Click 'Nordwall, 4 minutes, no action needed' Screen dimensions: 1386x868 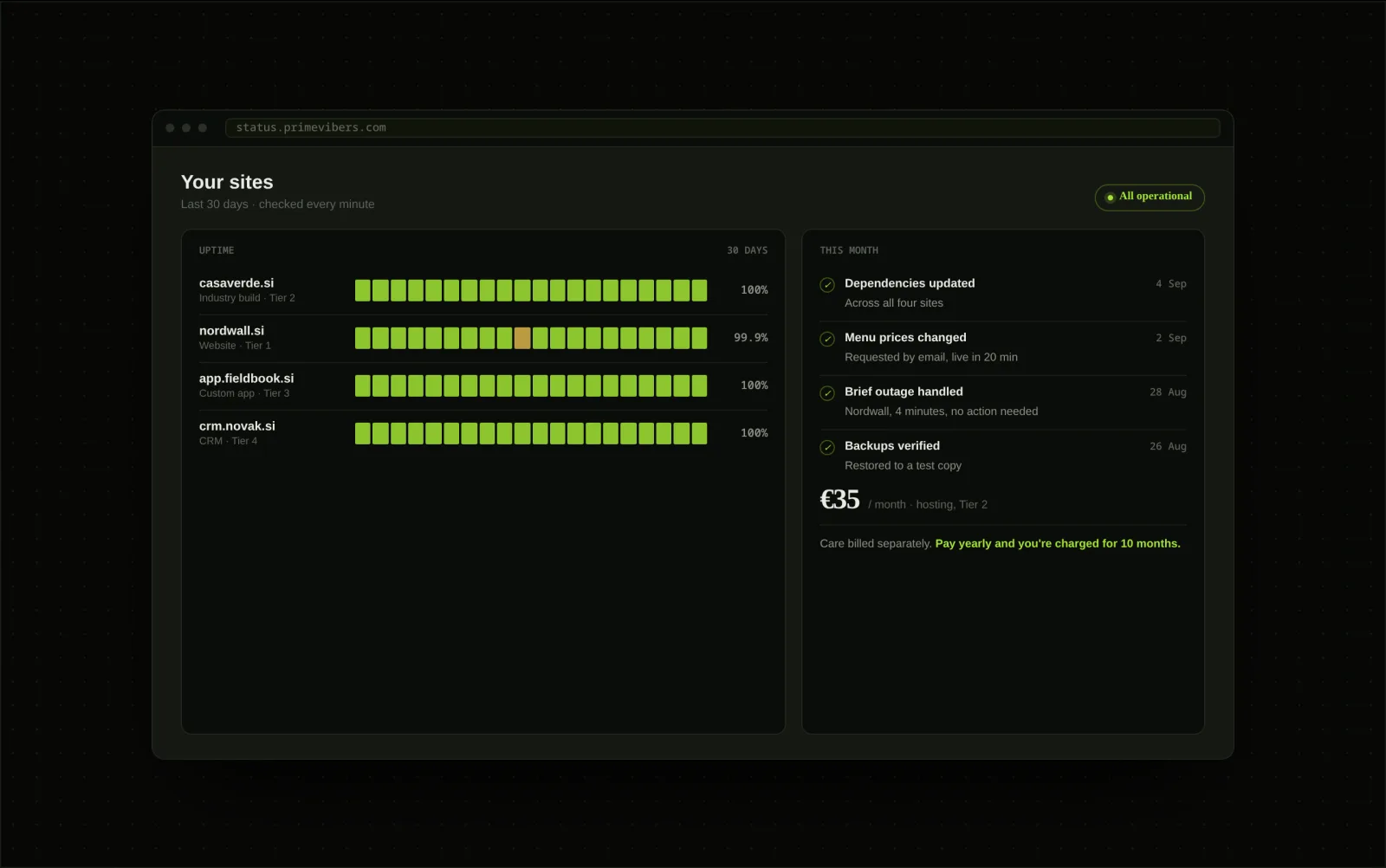click(x=941, y=411)
